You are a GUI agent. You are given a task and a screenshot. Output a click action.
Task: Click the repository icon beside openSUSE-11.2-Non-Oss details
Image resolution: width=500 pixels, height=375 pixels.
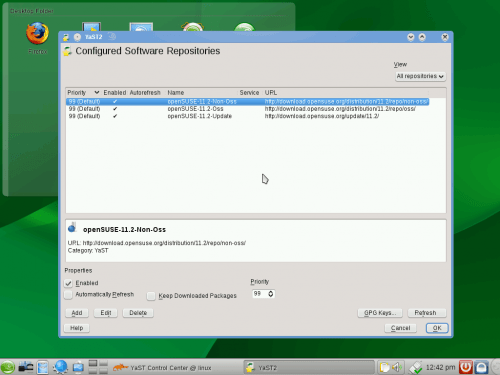[x=72, y=228]
